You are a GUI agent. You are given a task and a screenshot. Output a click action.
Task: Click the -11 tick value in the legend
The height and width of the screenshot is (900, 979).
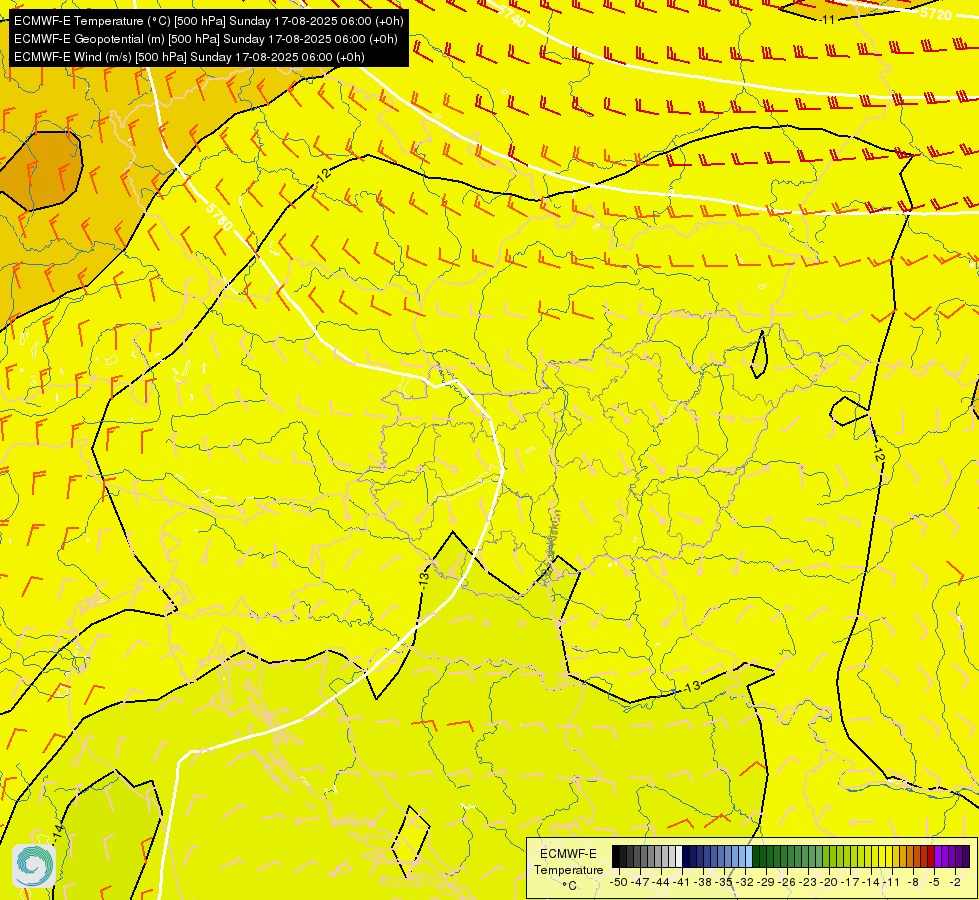[892, 882]
